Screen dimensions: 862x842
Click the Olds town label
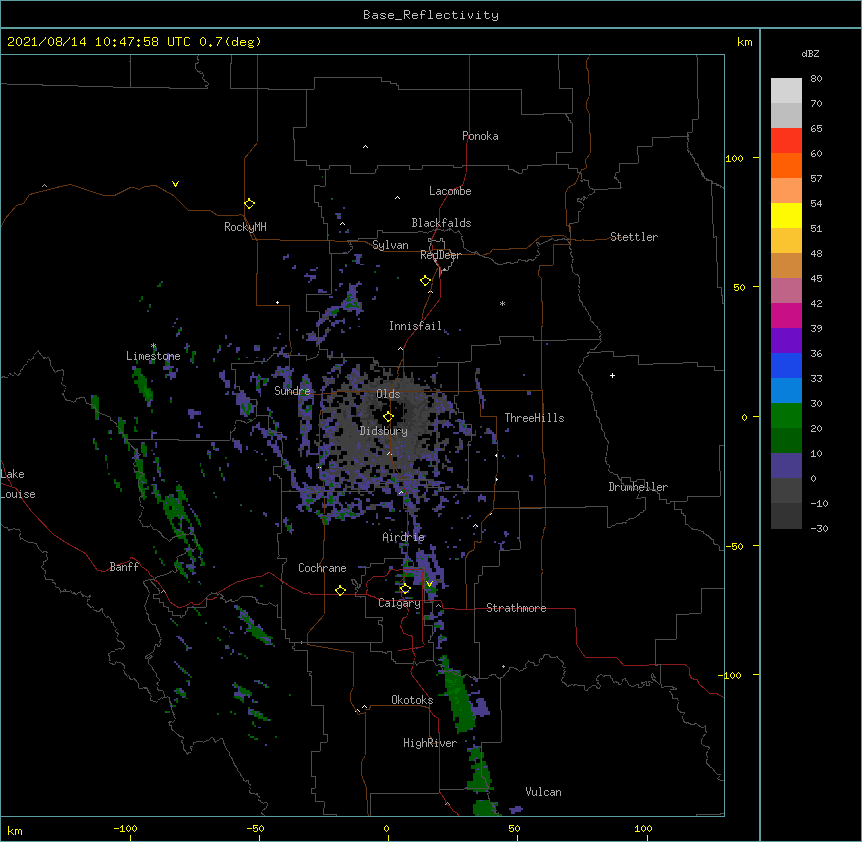click(x=388, y=394)
